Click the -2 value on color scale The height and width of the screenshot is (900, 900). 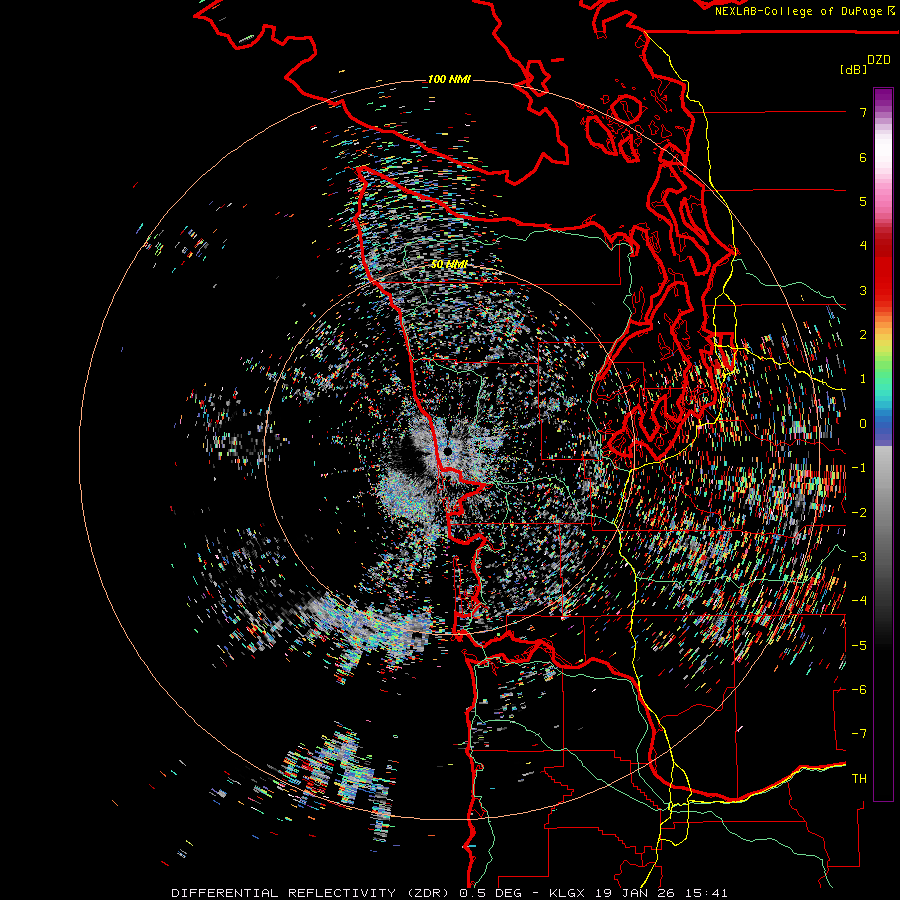859,513
